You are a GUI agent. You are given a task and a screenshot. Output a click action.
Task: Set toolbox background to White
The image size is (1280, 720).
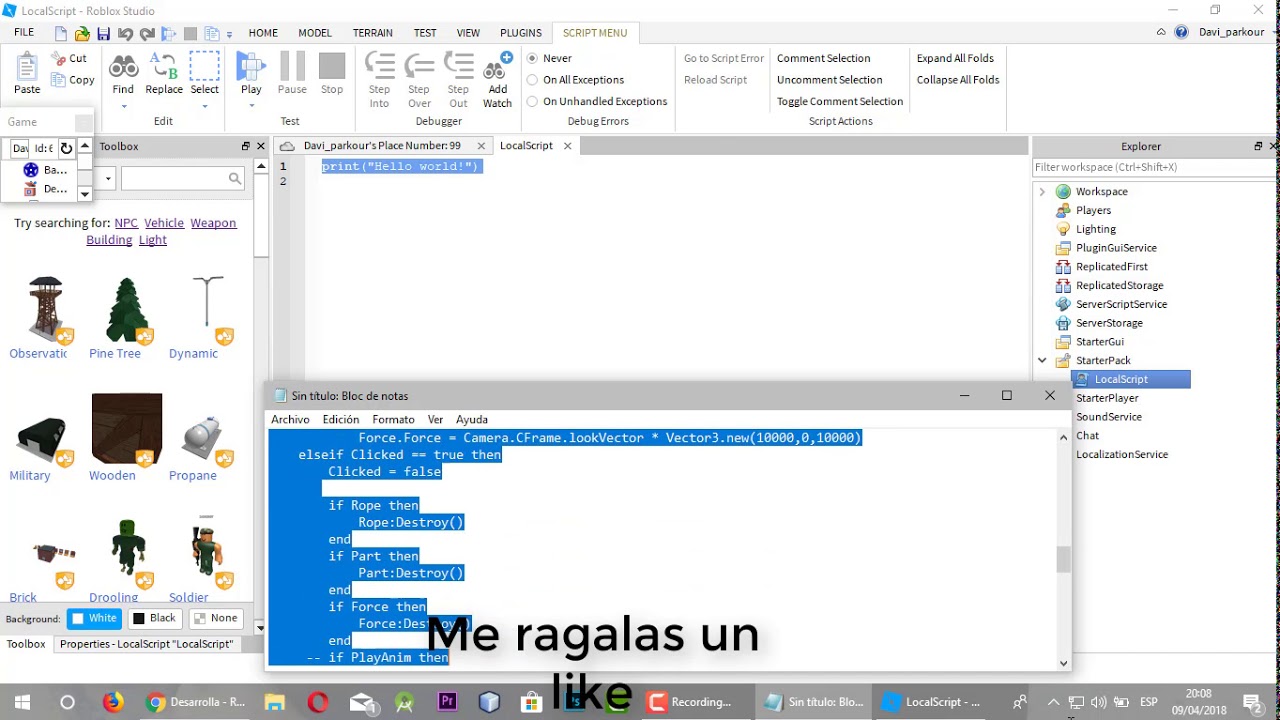coord(94,618)
